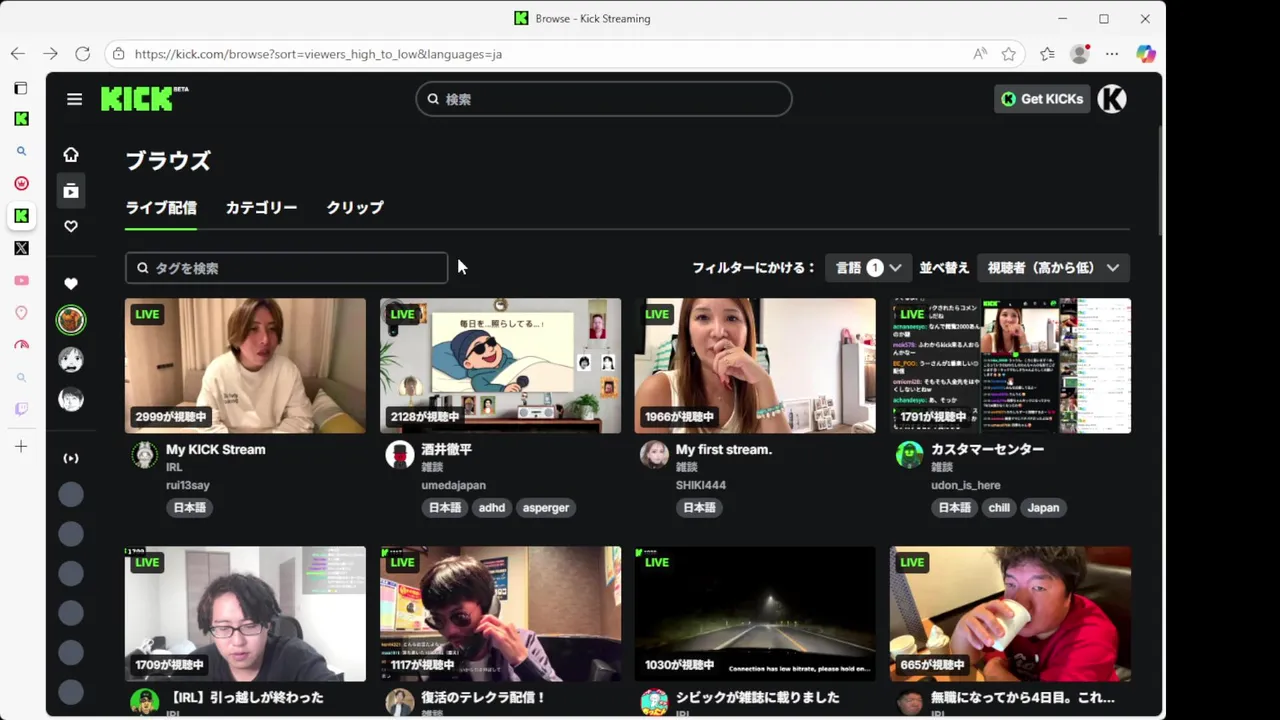This screenshot has height=720, width=1280.
Task: Click the filled heart icon in sidebar
Action: 71,284
